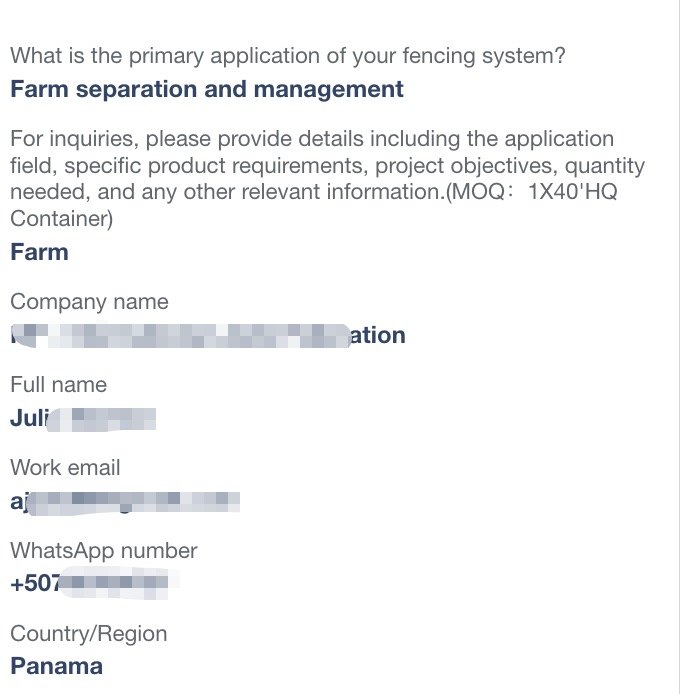
Task: Click the 'Full name' field label
Action: (58, 385)
